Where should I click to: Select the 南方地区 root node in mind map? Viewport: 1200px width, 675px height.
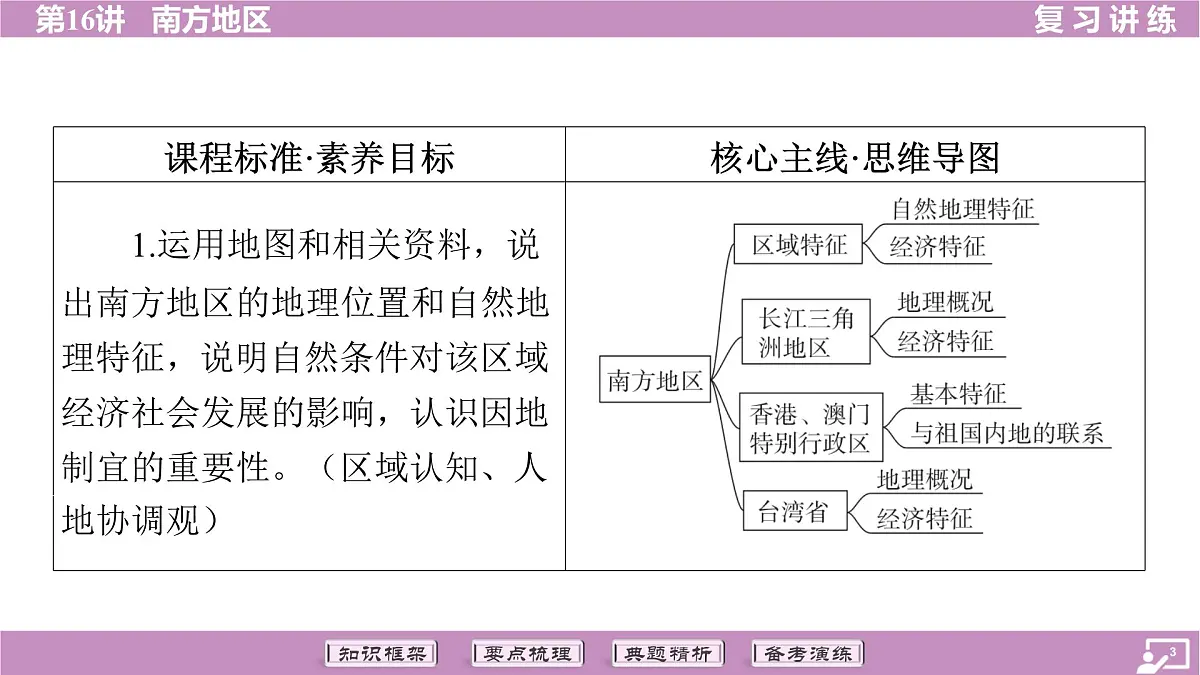tap(655, 380)
